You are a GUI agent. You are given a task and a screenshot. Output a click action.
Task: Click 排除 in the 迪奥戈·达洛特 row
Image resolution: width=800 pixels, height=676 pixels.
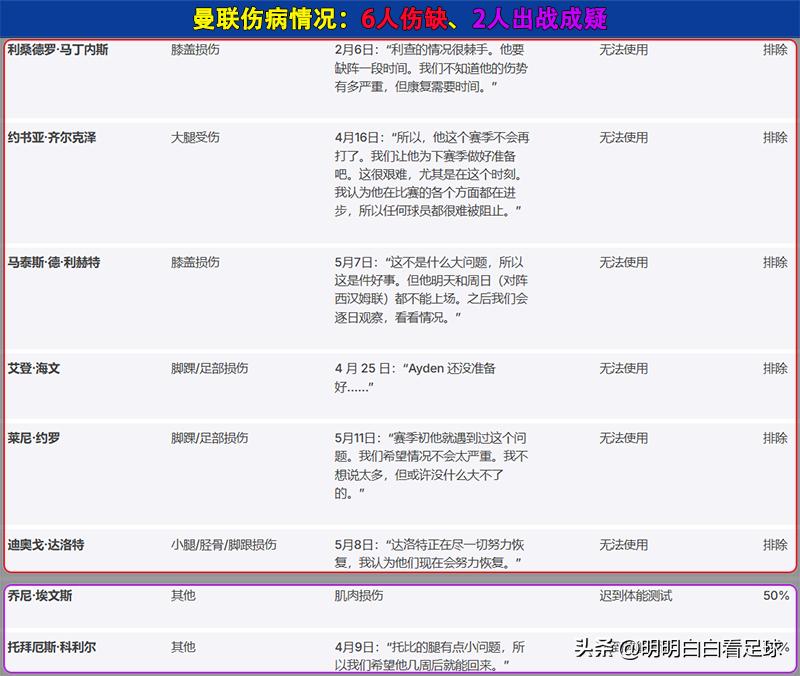click(775, 544)
